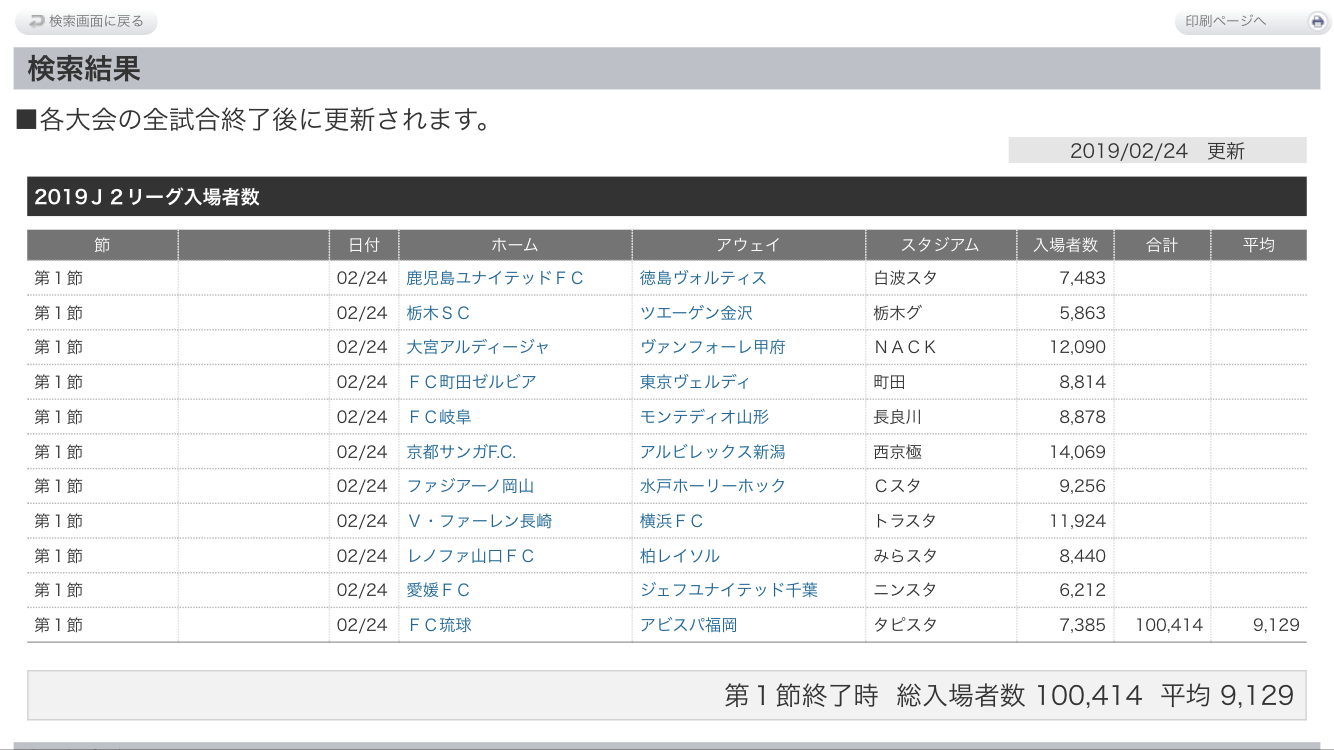Viewport: 1334px width, 750px height.
Task: Open the 大宮アルディージャ link
Action: (x=477, y=347)
